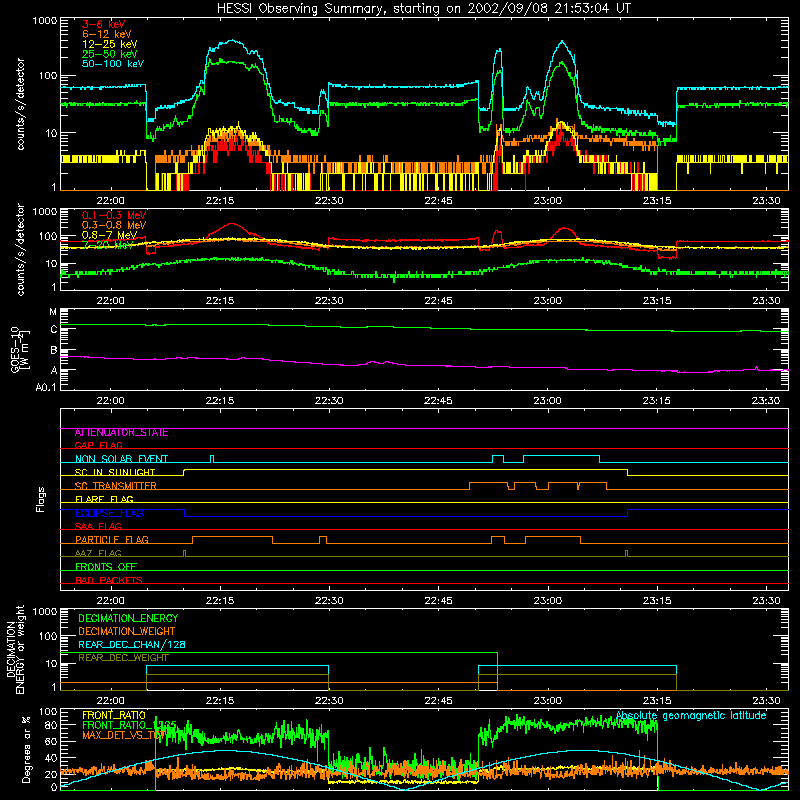Click the A0.1 tick label

tap(46, 388)
